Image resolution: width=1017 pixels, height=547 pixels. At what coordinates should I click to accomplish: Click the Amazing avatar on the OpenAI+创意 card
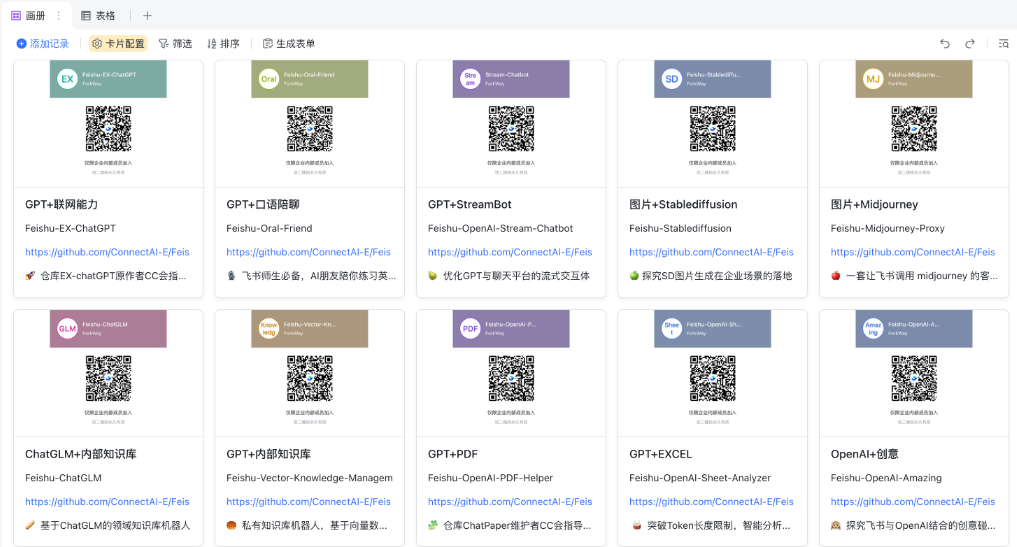tap(873, 329)
